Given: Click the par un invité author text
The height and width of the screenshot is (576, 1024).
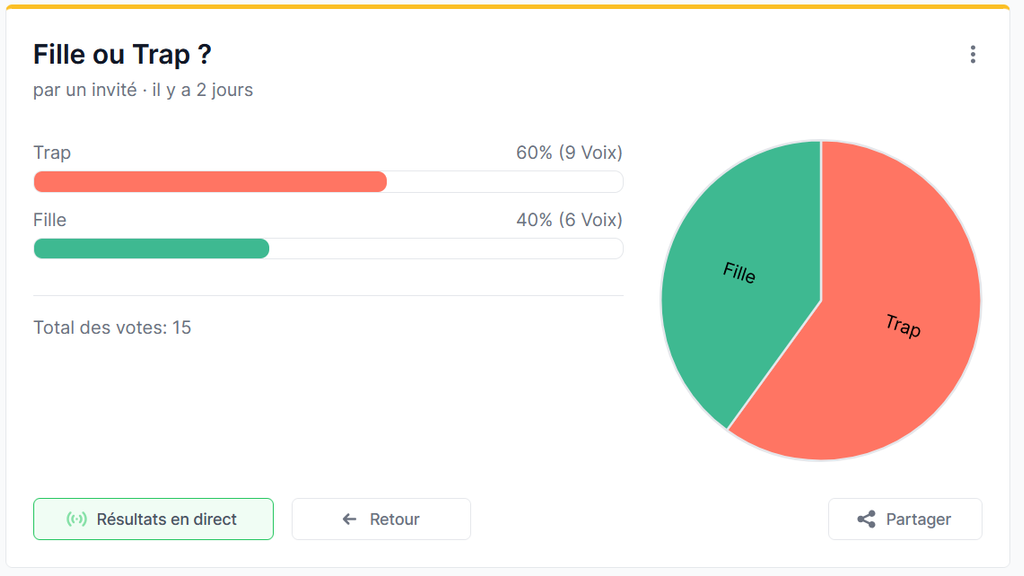Looking at the screenshot, I should [x=84, y=90].
